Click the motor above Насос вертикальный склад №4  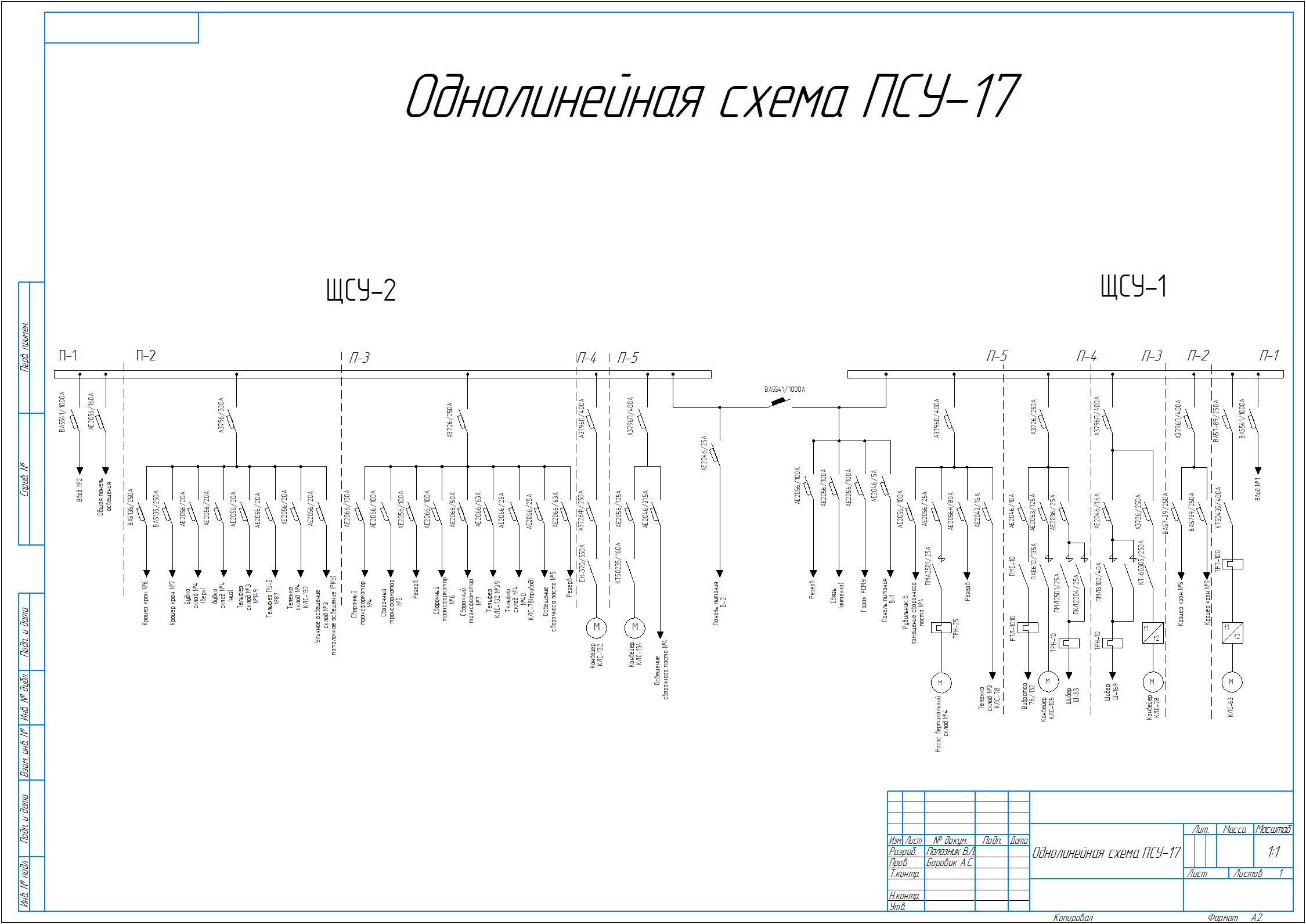pos(940,683)
